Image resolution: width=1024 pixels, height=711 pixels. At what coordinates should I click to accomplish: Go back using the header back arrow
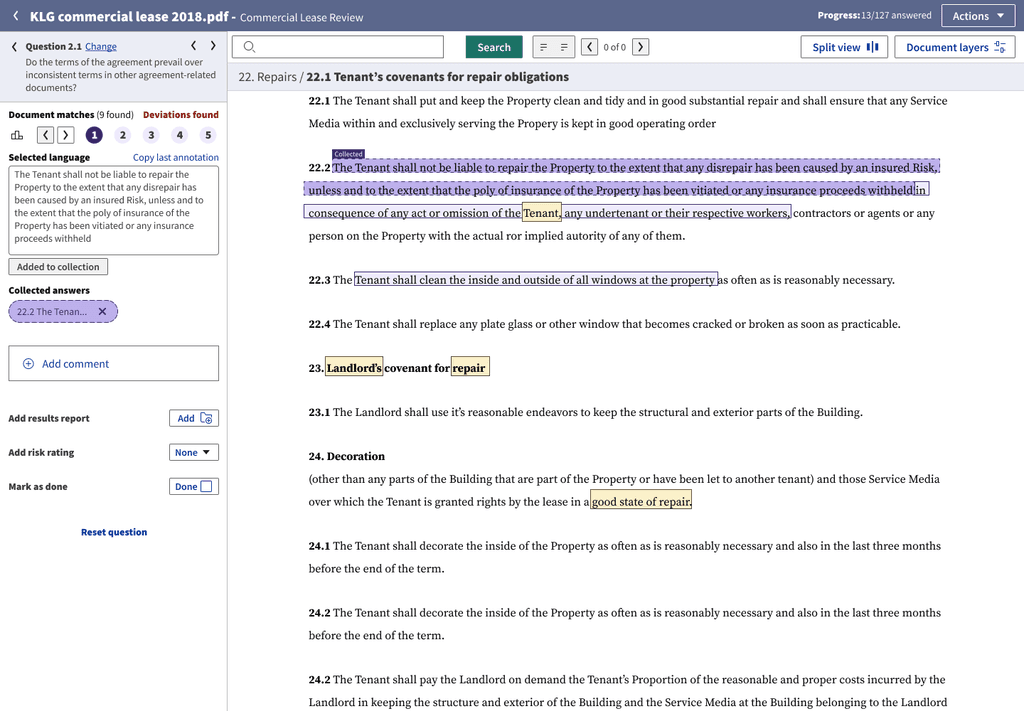(x=15, y=16)
